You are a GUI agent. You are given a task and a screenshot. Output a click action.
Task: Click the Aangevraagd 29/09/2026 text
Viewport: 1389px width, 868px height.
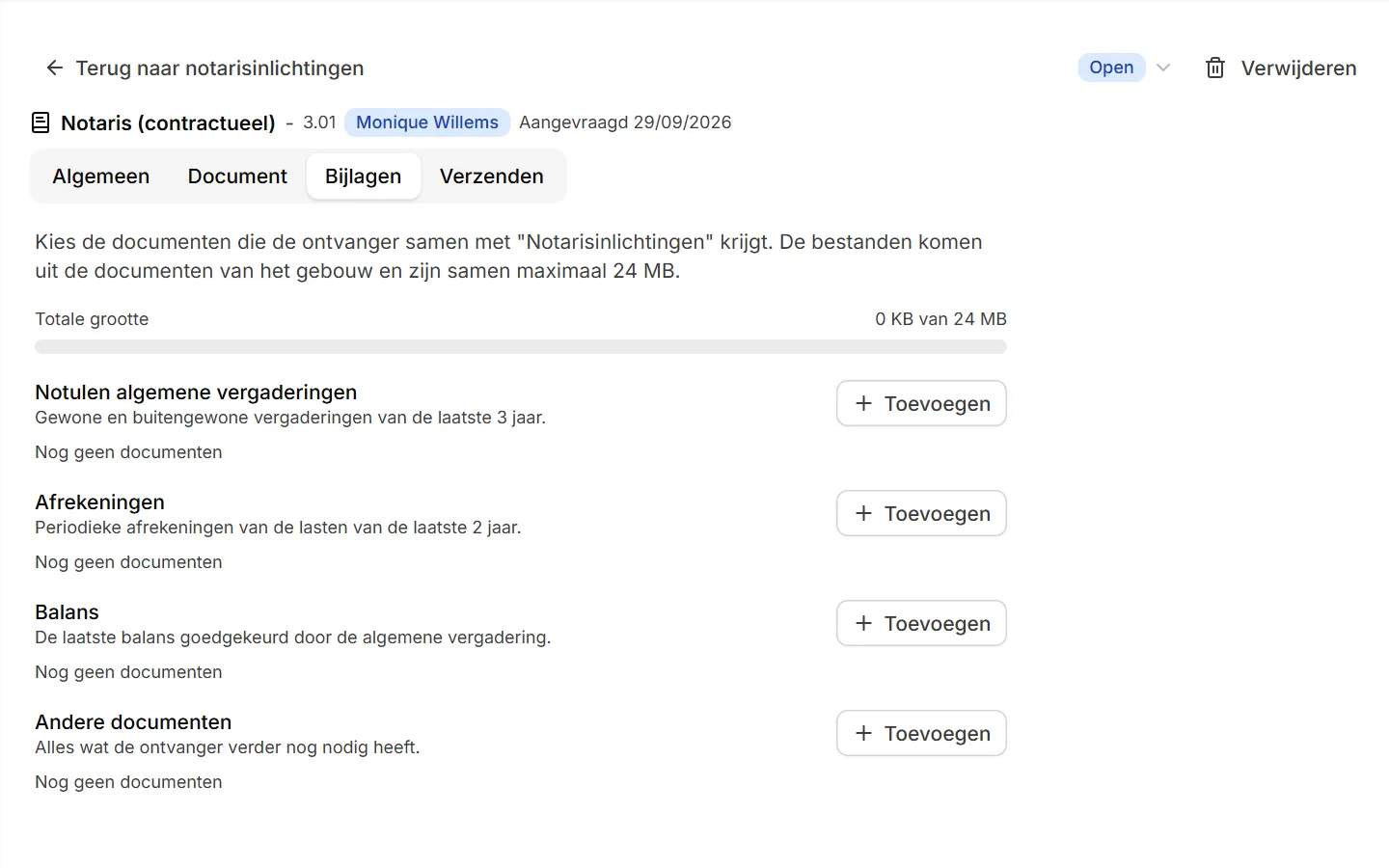click(625, 122)
